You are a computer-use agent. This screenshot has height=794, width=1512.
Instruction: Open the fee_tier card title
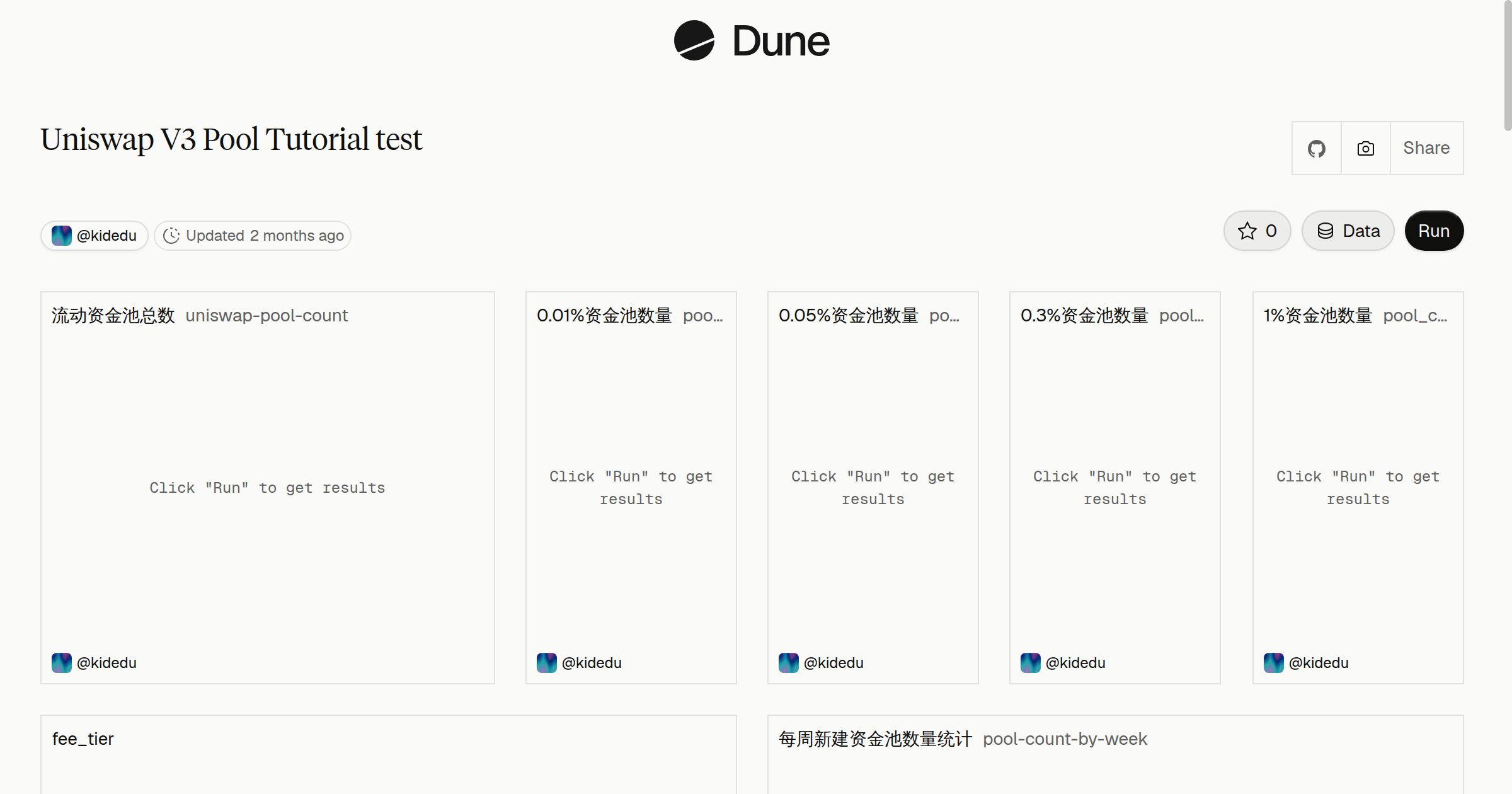click(x=83, y=739)
